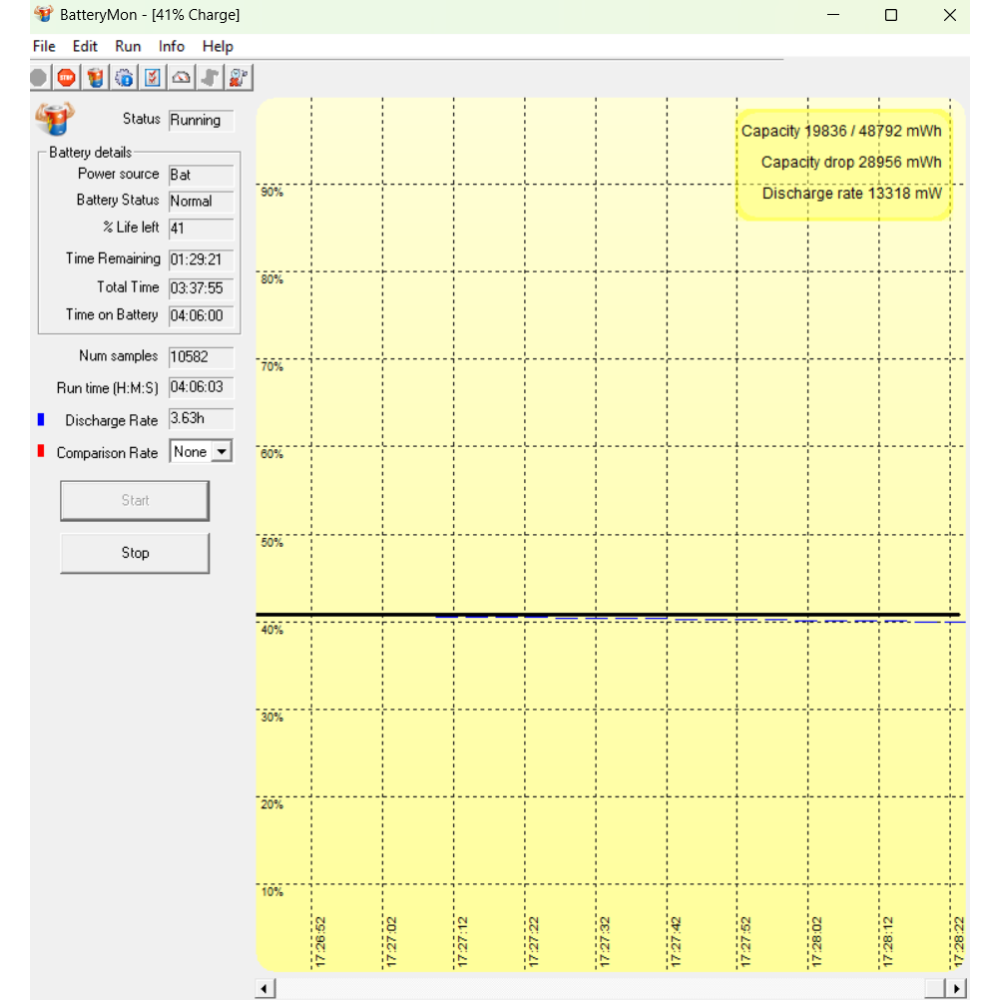Open the Edit menu
This screenshot has width=1000, height=1000.
85,46
